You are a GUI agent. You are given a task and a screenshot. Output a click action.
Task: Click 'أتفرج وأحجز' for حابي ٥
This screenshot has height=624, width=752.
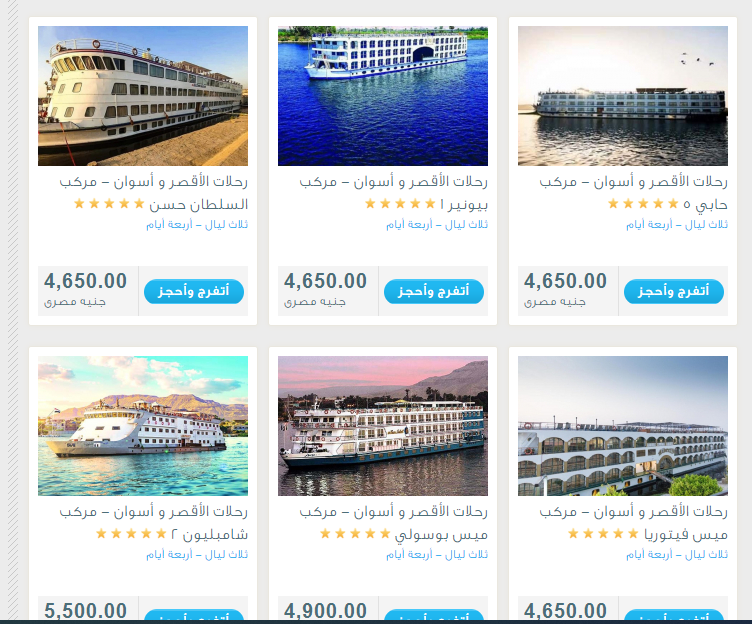(673, 291)
